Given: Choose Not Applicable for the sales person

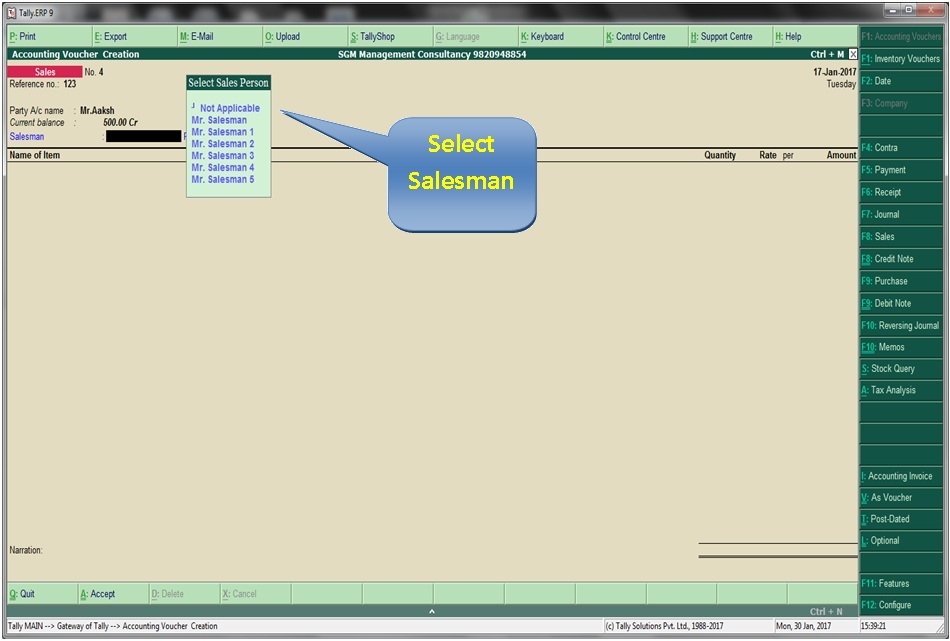Looking at the screenshot, I should coord(228,107).
